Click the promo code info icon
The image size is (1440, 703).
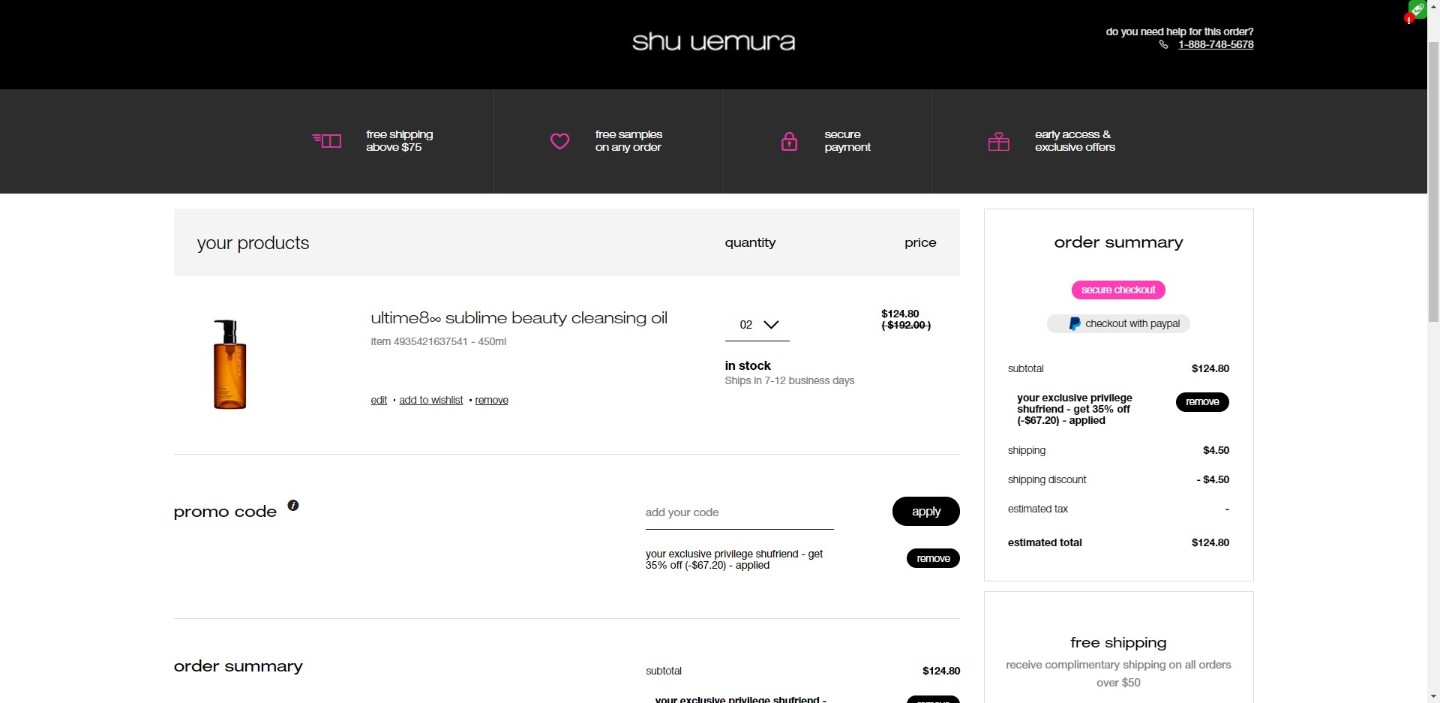tap(293, 505)
